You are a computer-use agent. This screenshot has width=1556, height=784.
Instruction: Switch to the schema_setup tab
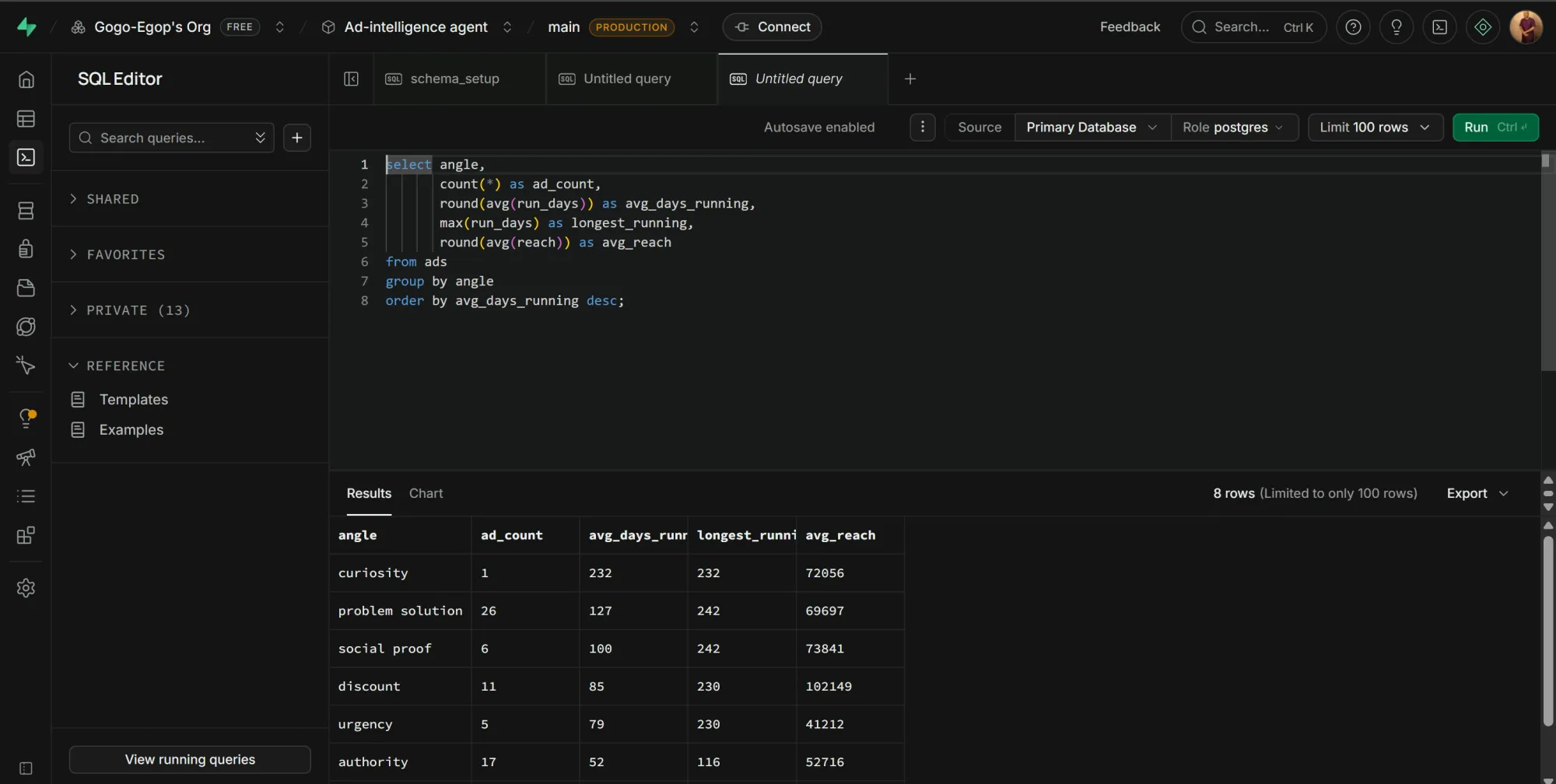click(459, 79)
